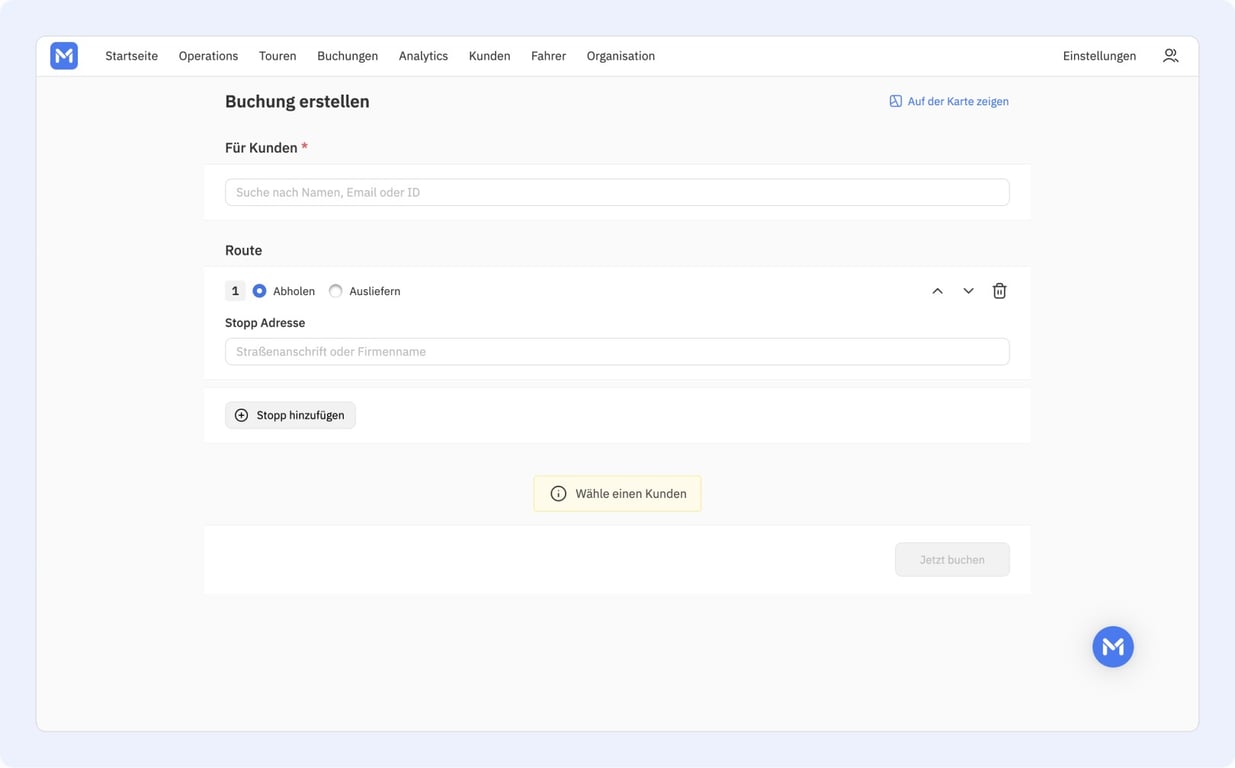The width and height of the screenshot is (1235, 768).
Task: Click the Stopp hinzufügen button
Action: click(x=290, y=415)
